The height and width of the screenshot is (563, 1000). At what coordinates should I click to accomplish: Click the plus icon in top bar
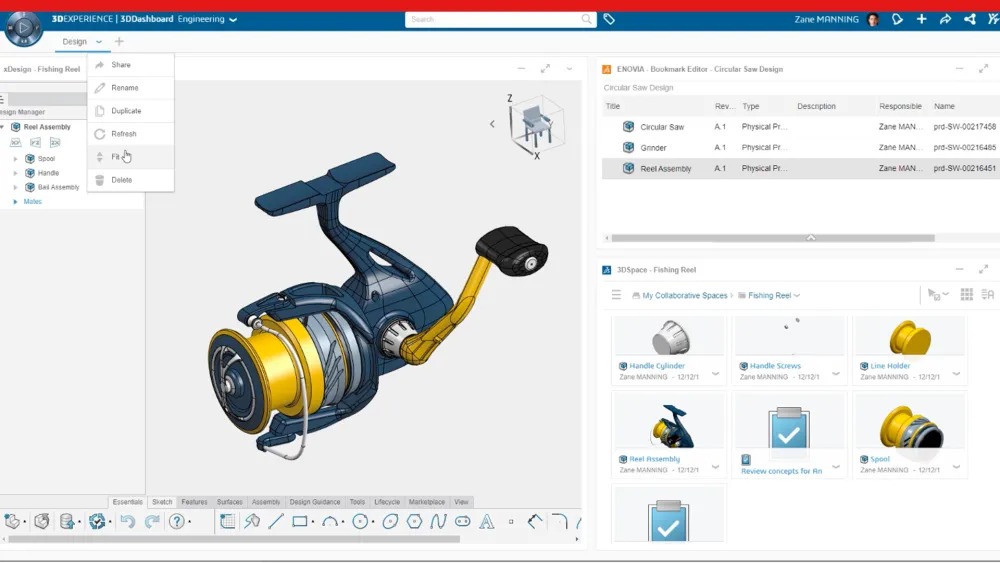pyautogui.click(x=921, y=19)
